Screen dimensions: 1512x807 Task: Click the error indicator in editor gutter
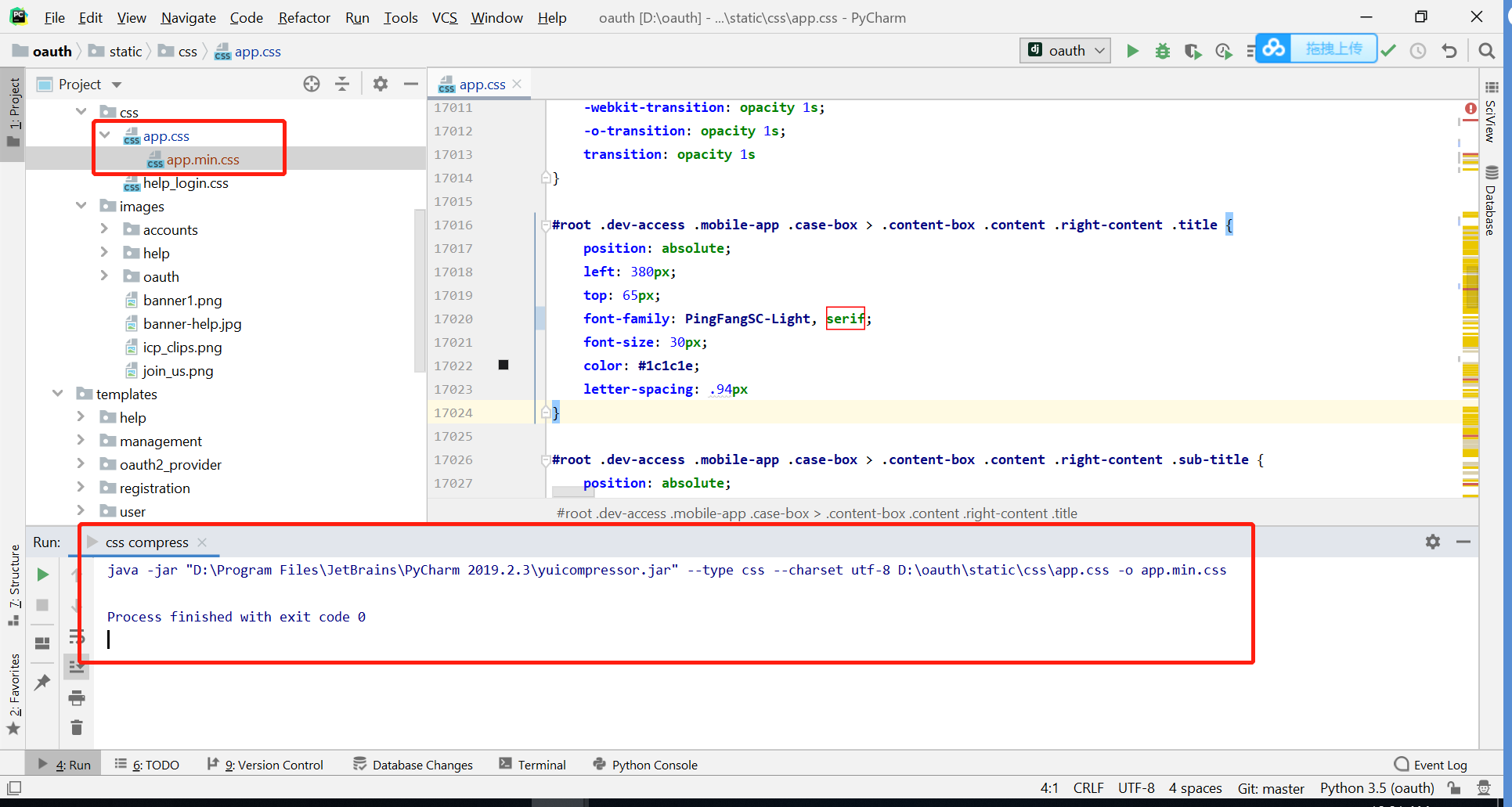click(x=1471, y=109)
